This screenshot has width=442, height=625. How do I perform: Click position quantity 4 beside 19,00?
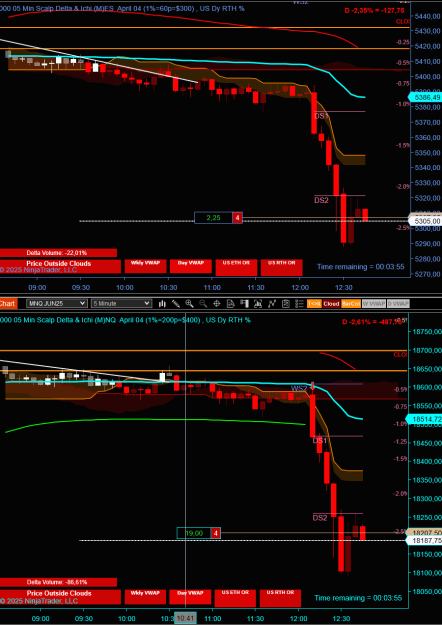click(216, 533)
